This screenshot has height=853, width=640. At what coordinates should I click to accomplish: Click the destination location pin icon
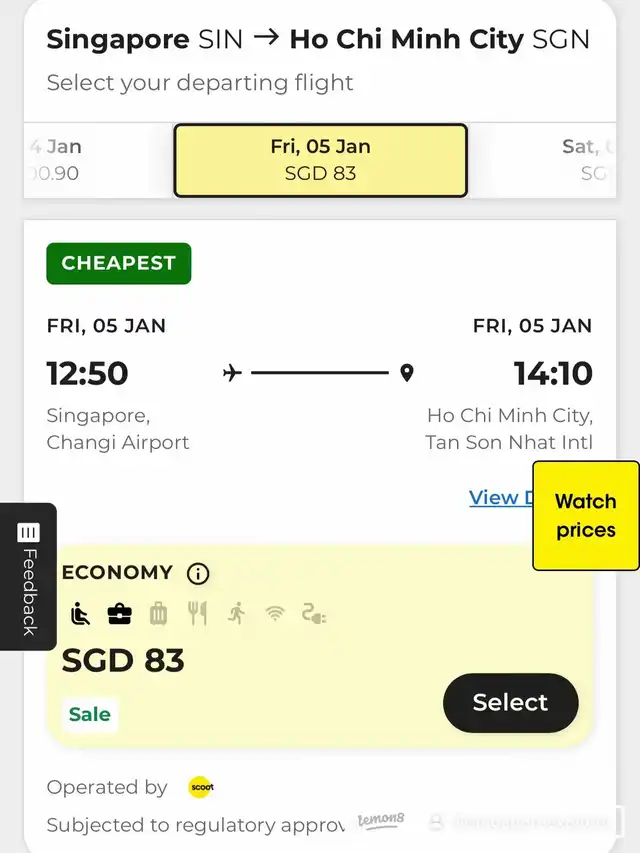[x=407, y=373]
